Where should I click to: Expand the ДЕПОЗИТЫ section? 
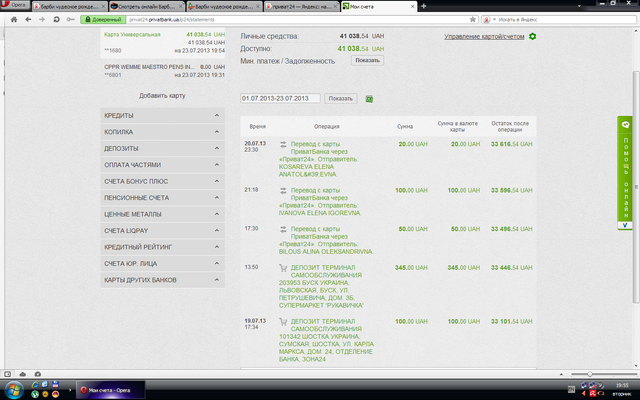163,149
